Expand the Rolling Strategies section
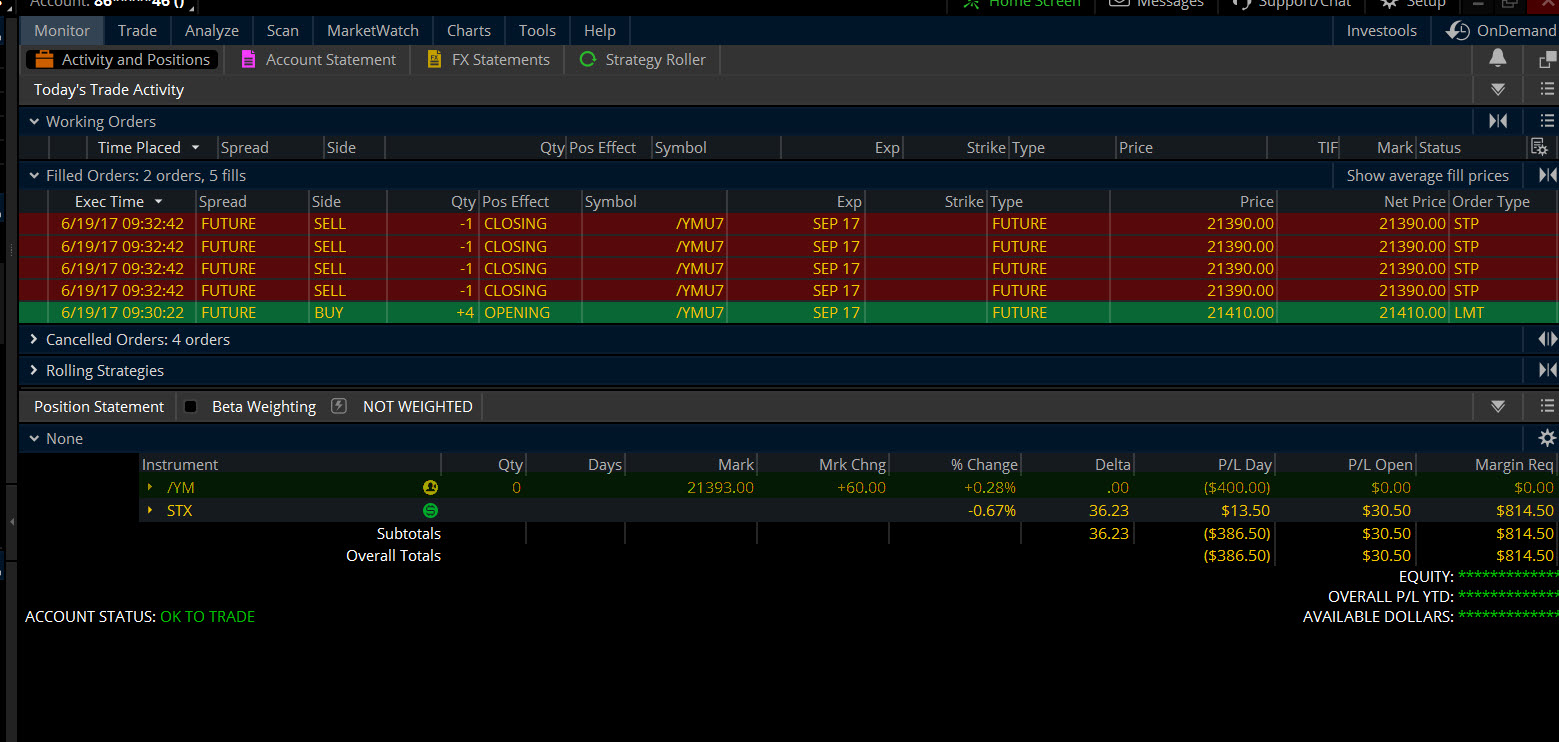The width and height of the screenshot is (1559, 742). 34,370
